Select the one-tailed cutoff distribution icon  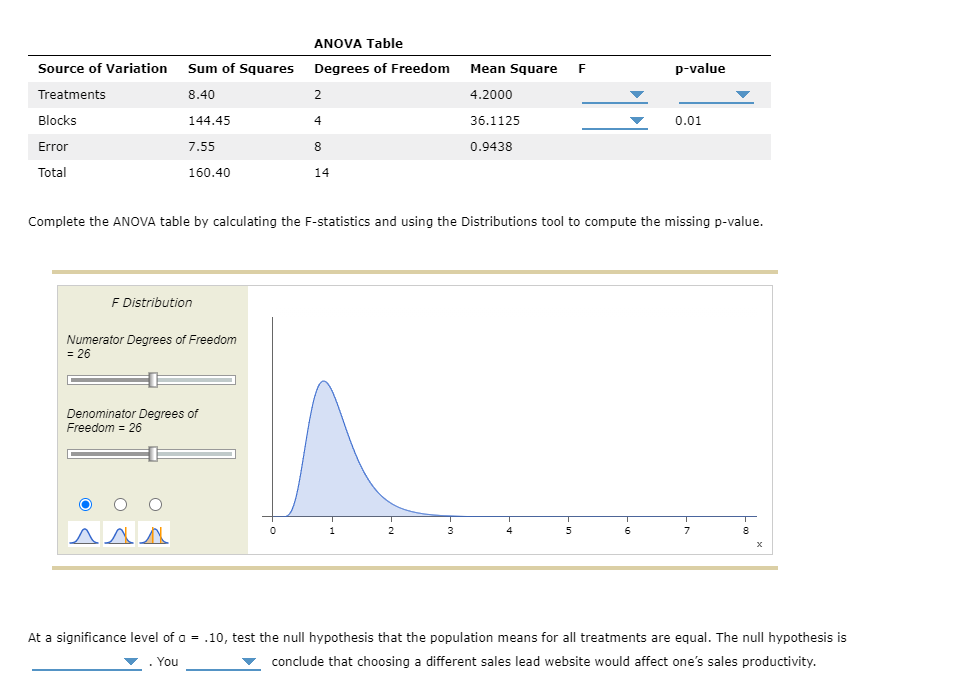[119, 533]
